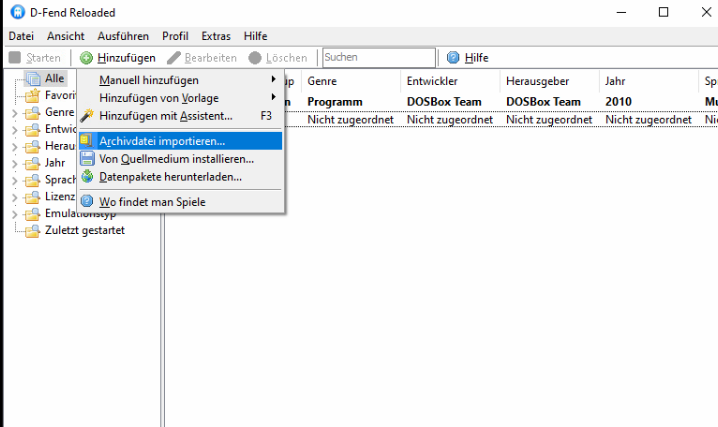This screenshot has height=427, width=718.
Task: Click the blue Hilfe question mark icon
Action: pyautogui.click(x=453, y=58)
